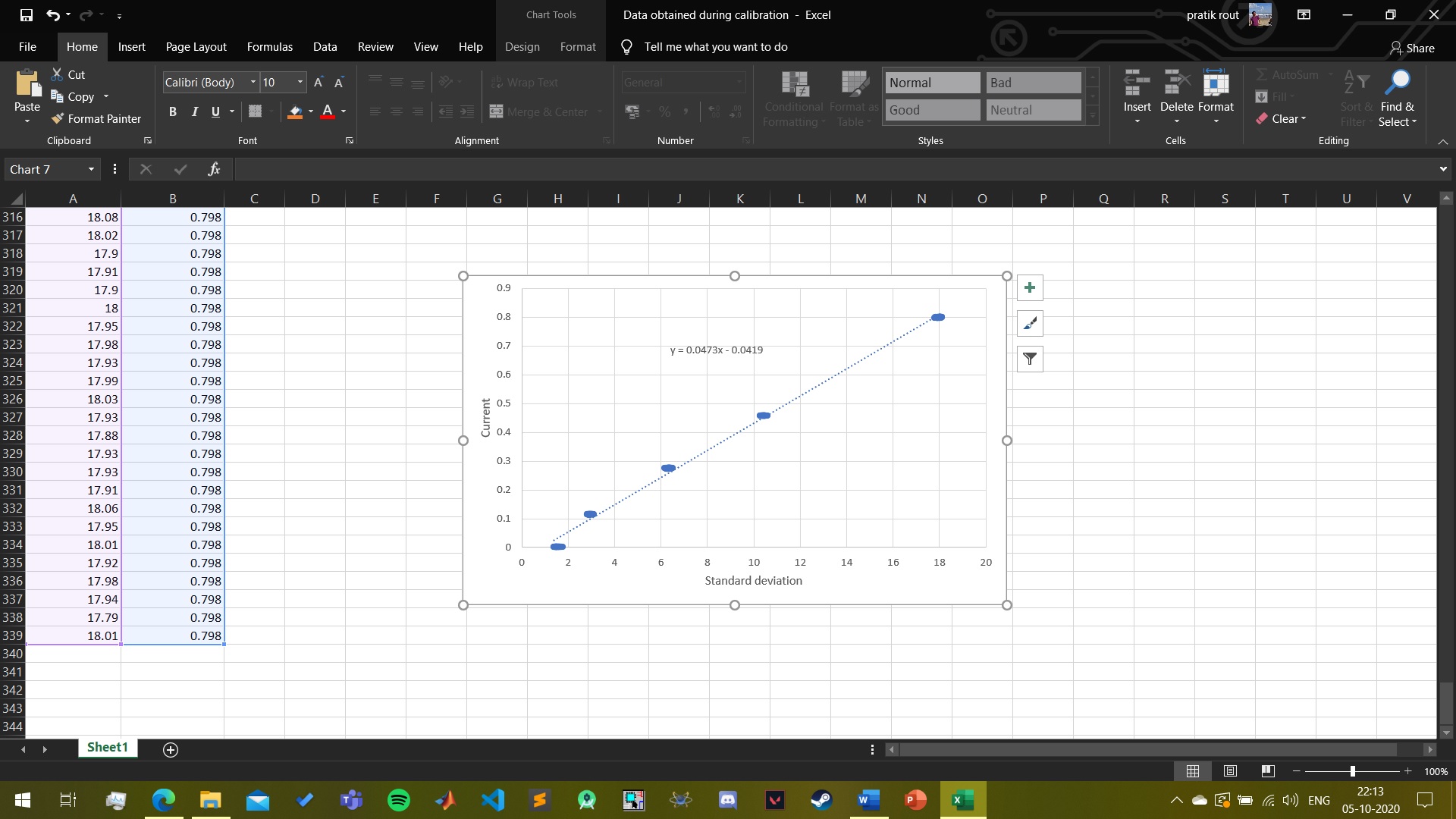
Task: Click the Increase Font Size icon
Action: [318, 82]
